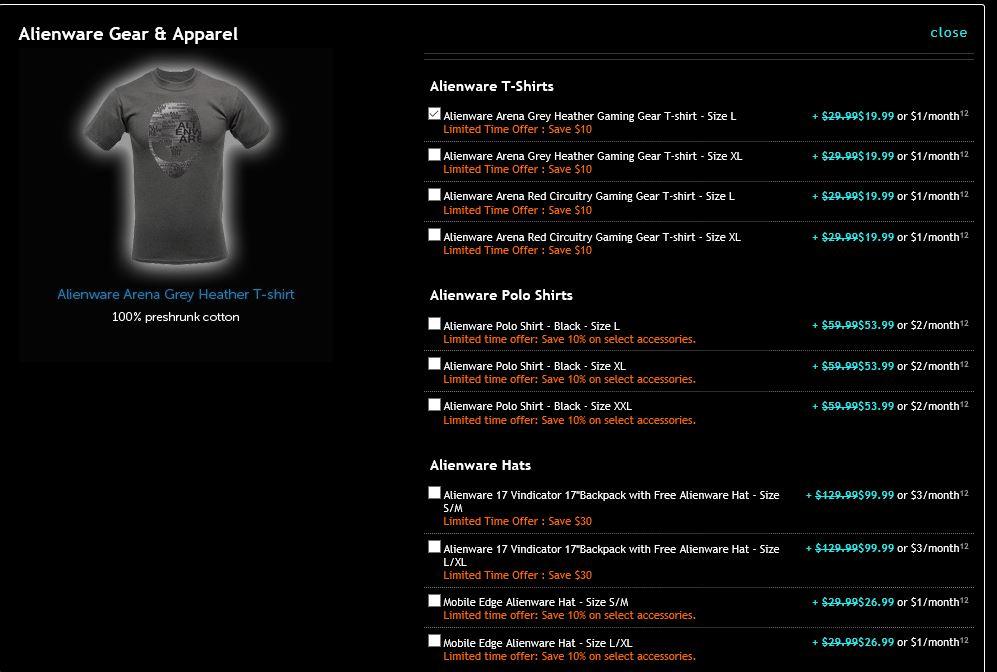Check Red Circuitry T-shirt Size XL option

pyautogui.click(x=434, y=235)
